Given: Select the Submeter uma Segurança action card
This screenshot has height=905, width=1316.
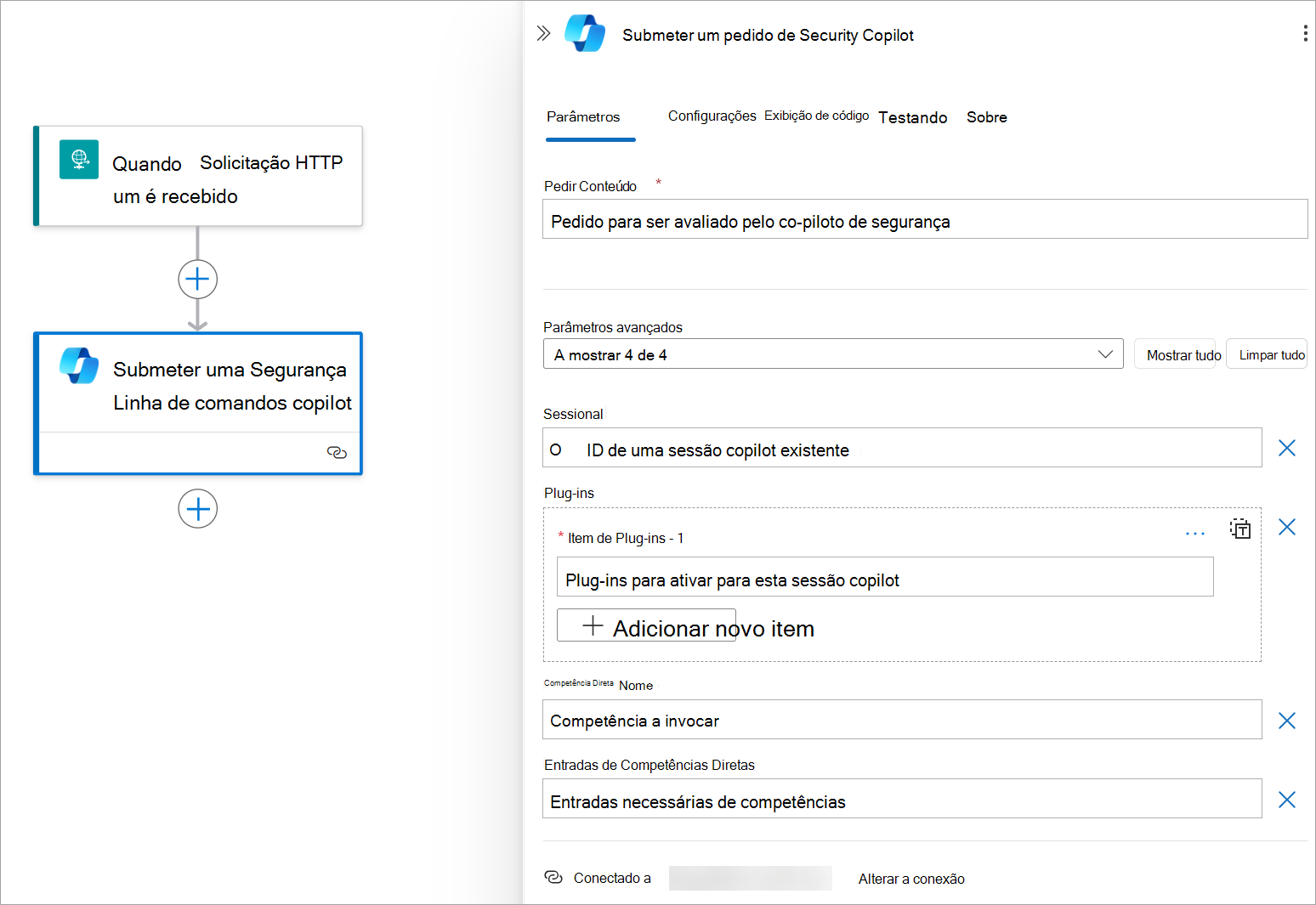Looking at the screenshot, I should [198, 403].
